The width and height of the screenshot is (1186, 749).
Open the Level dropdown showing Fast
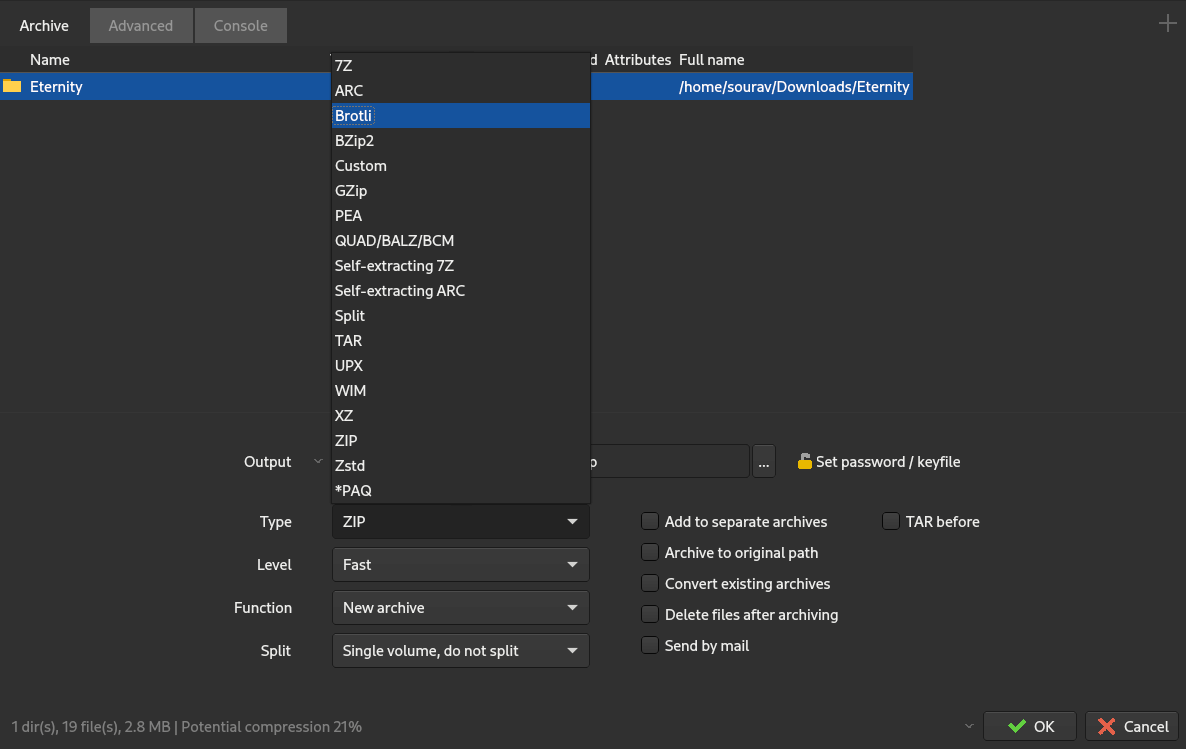460,565
